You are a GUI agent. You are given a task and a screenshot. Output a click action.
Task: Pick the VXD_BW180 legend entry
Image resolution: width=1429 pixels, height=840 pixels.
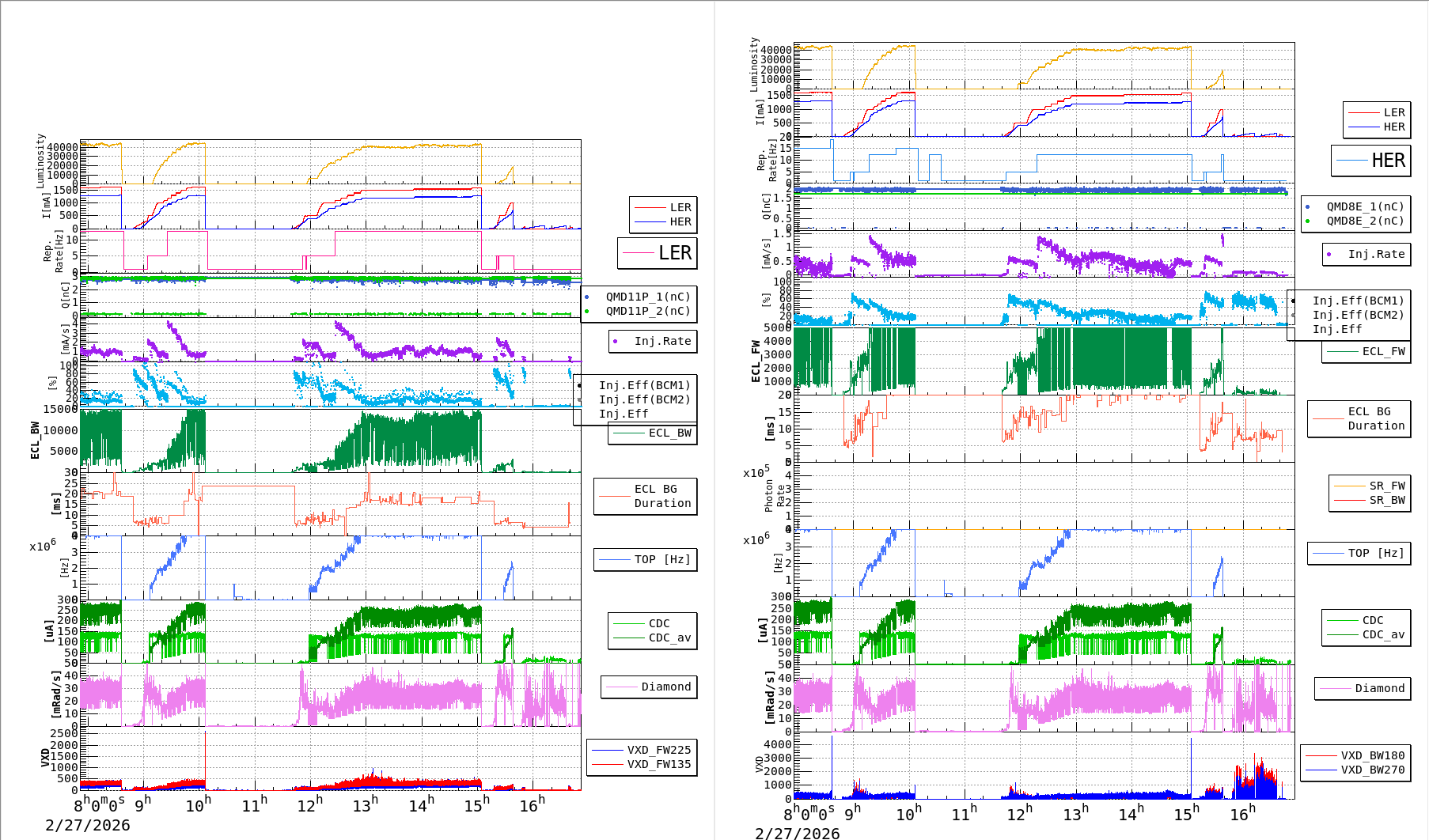1372,755
